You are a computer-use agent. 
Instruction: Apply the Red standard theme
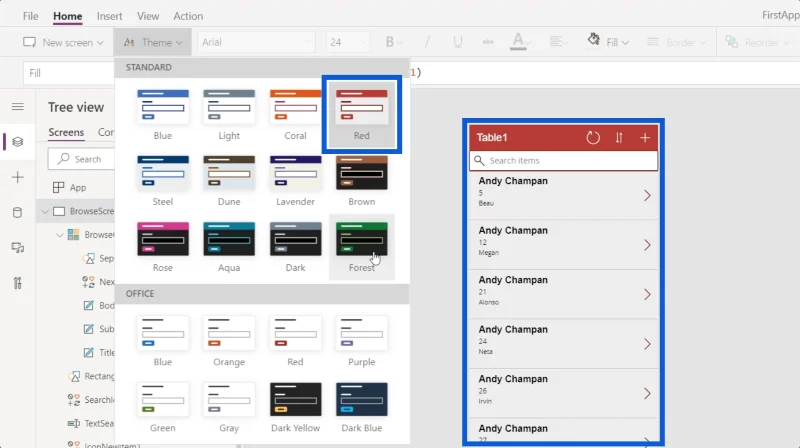(362, 114)
